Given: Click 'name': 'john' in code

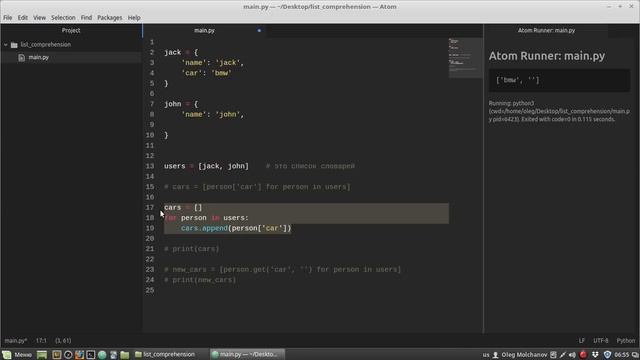Looking at the screenshot, I should [x=212, y=115].
